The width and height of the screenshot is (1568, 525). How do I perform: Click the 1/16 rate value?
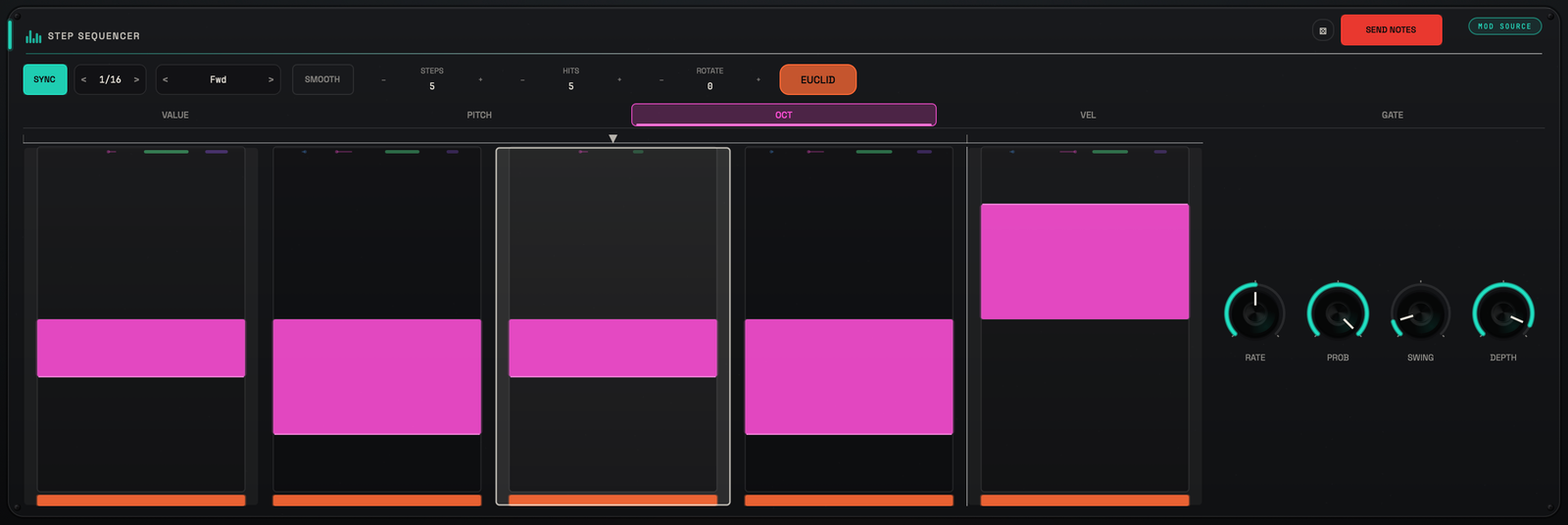tap(110, 79)
